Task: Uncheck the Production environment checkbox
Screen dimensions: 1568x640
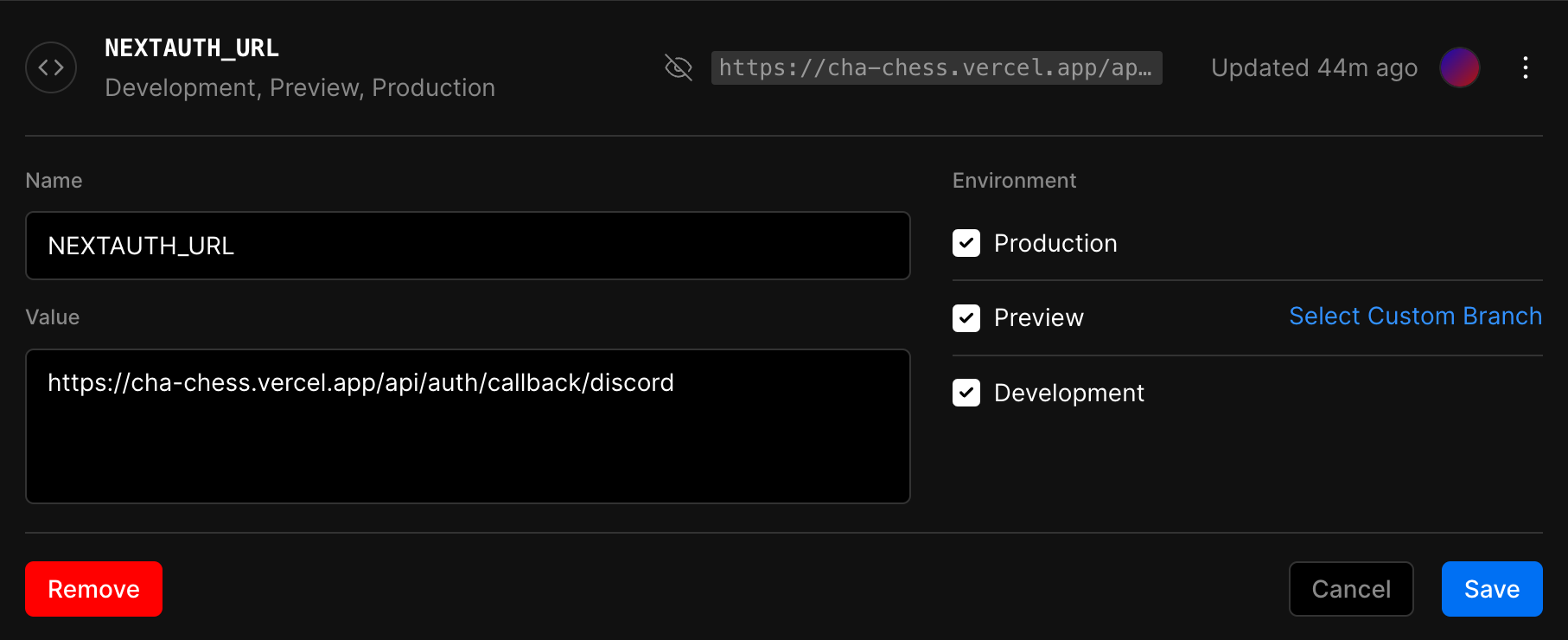Action: (966, 243)
